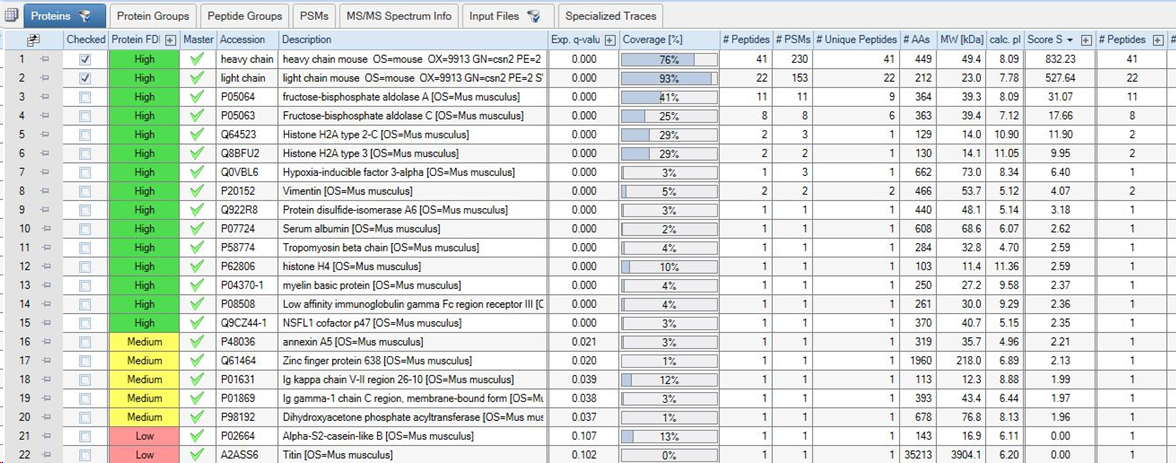Image resolution: width=1176 pixels, height=463 pixels.
Task: Click the 76% coverage bar for heavy chain
Action: (x=669, y=59)
